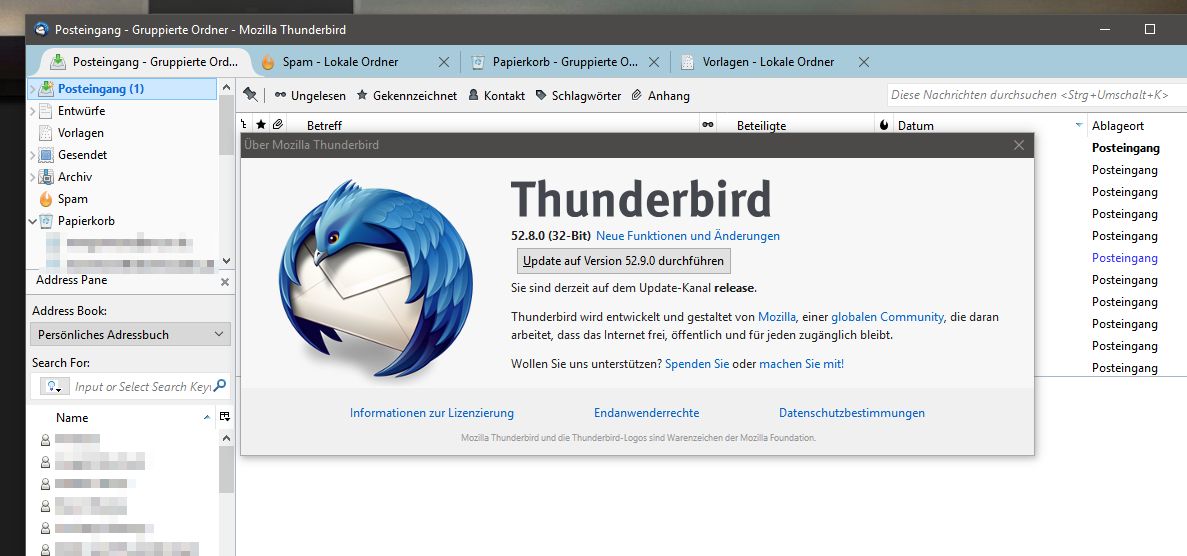
Task: Toggle the Ungelesen quick filter
Action: (x=310, y=95)
